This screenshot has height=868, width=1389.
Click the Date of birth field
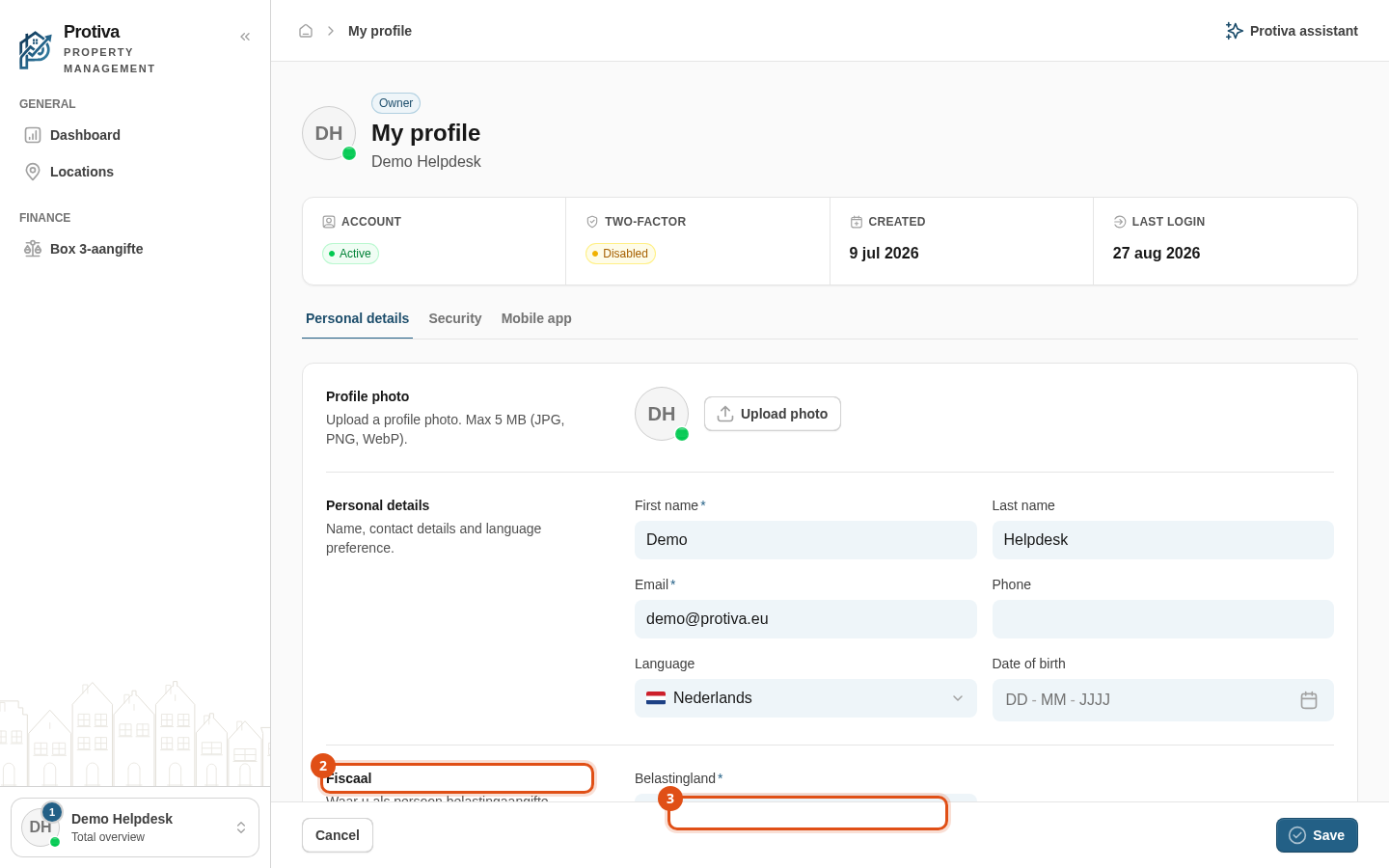point(1163,700)
